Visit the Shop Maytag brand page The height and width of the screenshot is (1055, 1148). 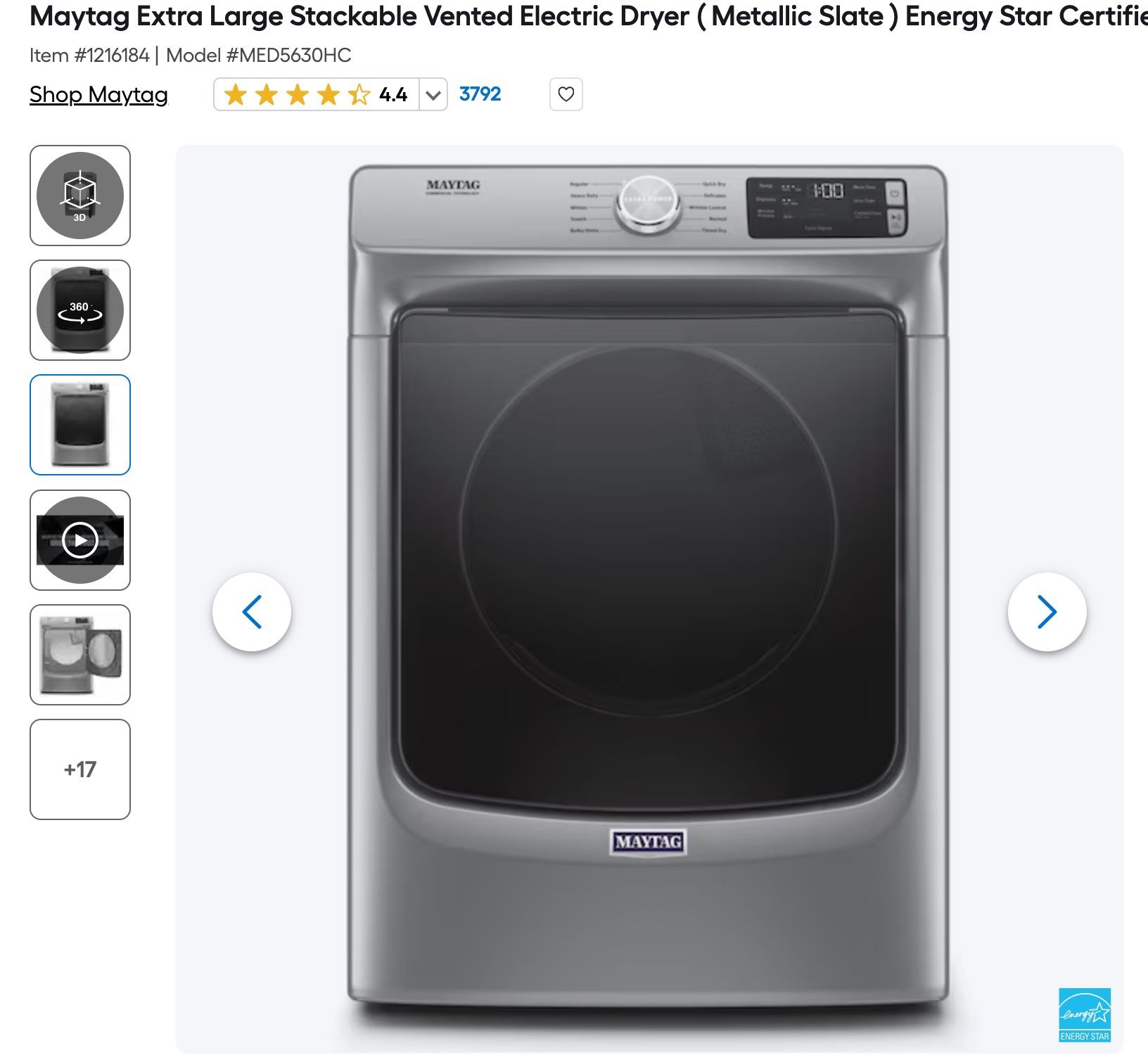click(98, 95)
